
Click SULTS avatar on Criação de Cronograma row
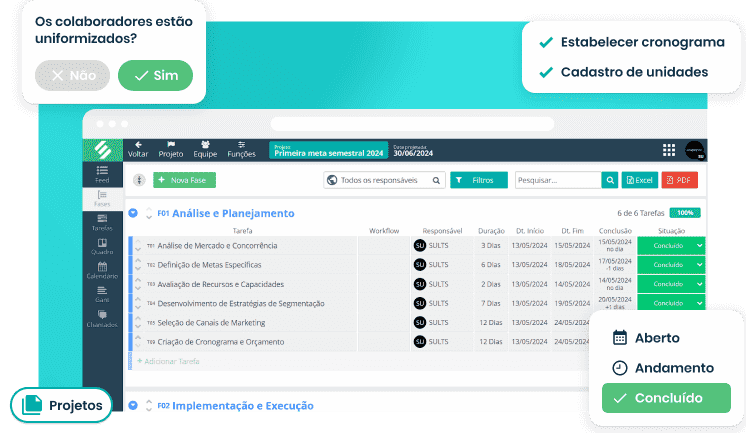point(420,342)
